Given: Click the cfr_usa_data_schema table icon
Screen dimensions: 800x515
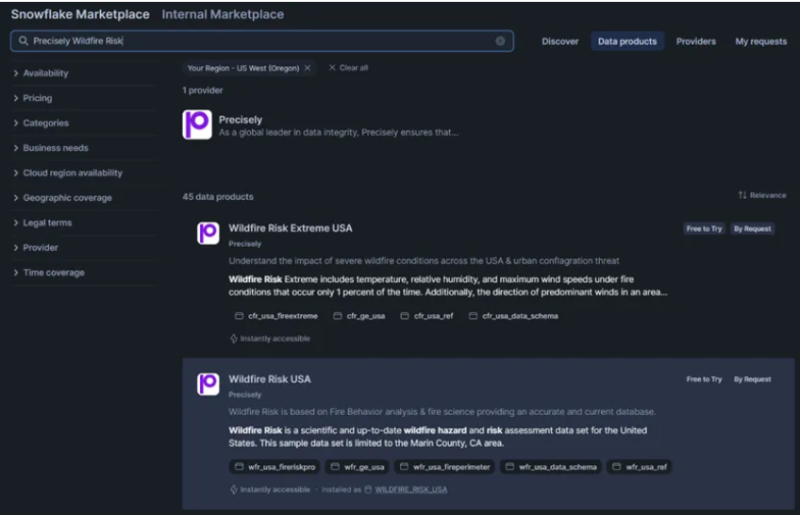Looking at the screenshot, I should [473, 316].
